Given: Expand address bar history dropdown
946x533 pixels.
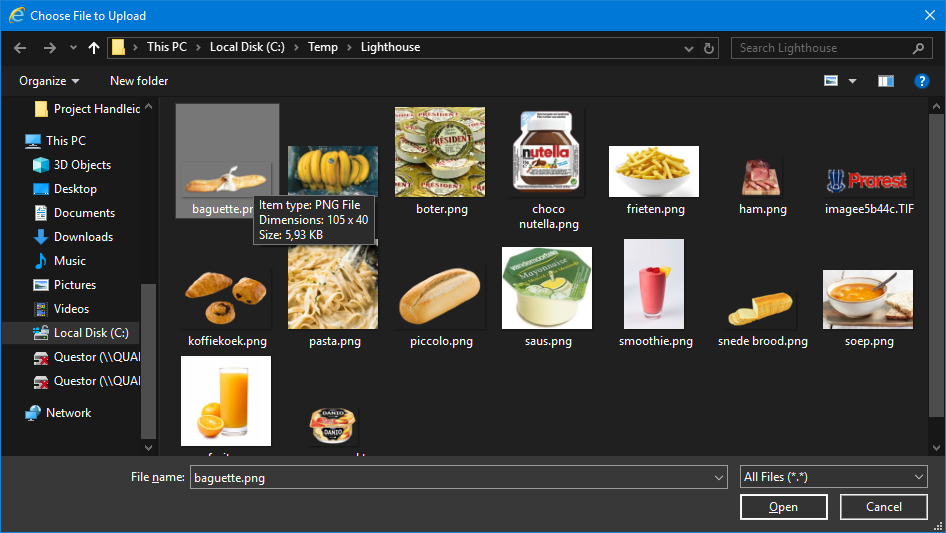Looking at the screenshot, I should click(688, 48).
